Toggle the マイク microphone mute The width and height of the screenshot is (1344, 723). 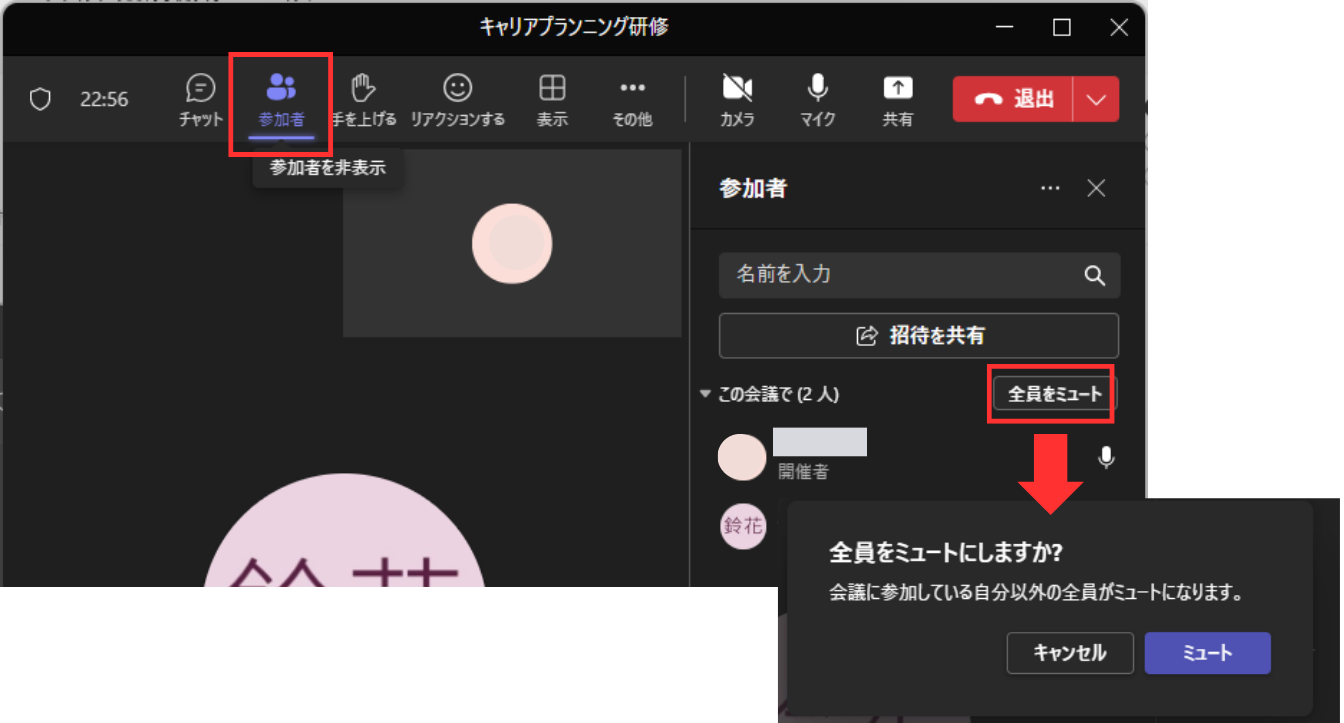(x=817, y=90)
